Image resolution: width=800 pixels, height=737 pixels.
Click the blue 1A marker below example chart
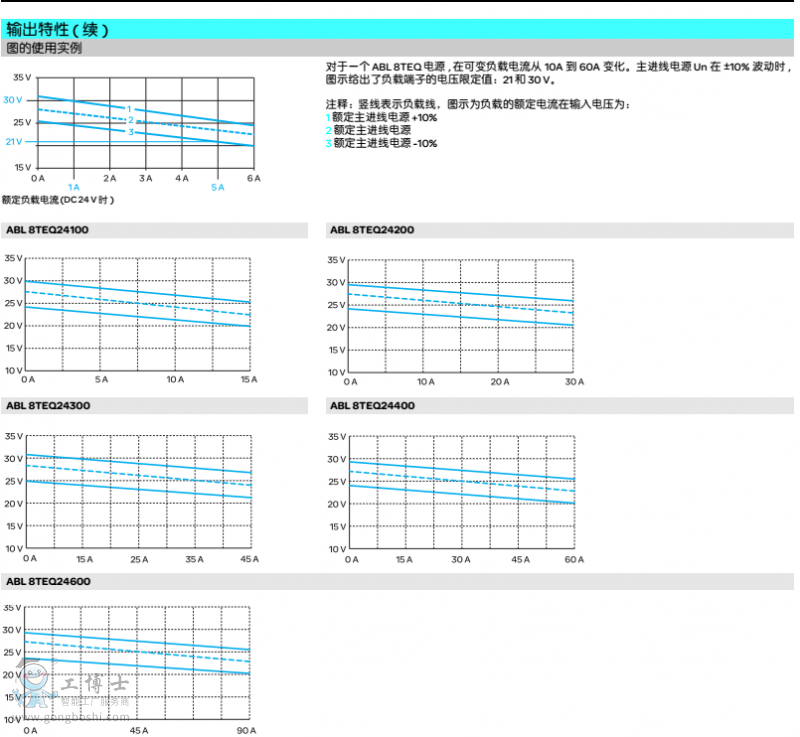[x=73, y=187]
